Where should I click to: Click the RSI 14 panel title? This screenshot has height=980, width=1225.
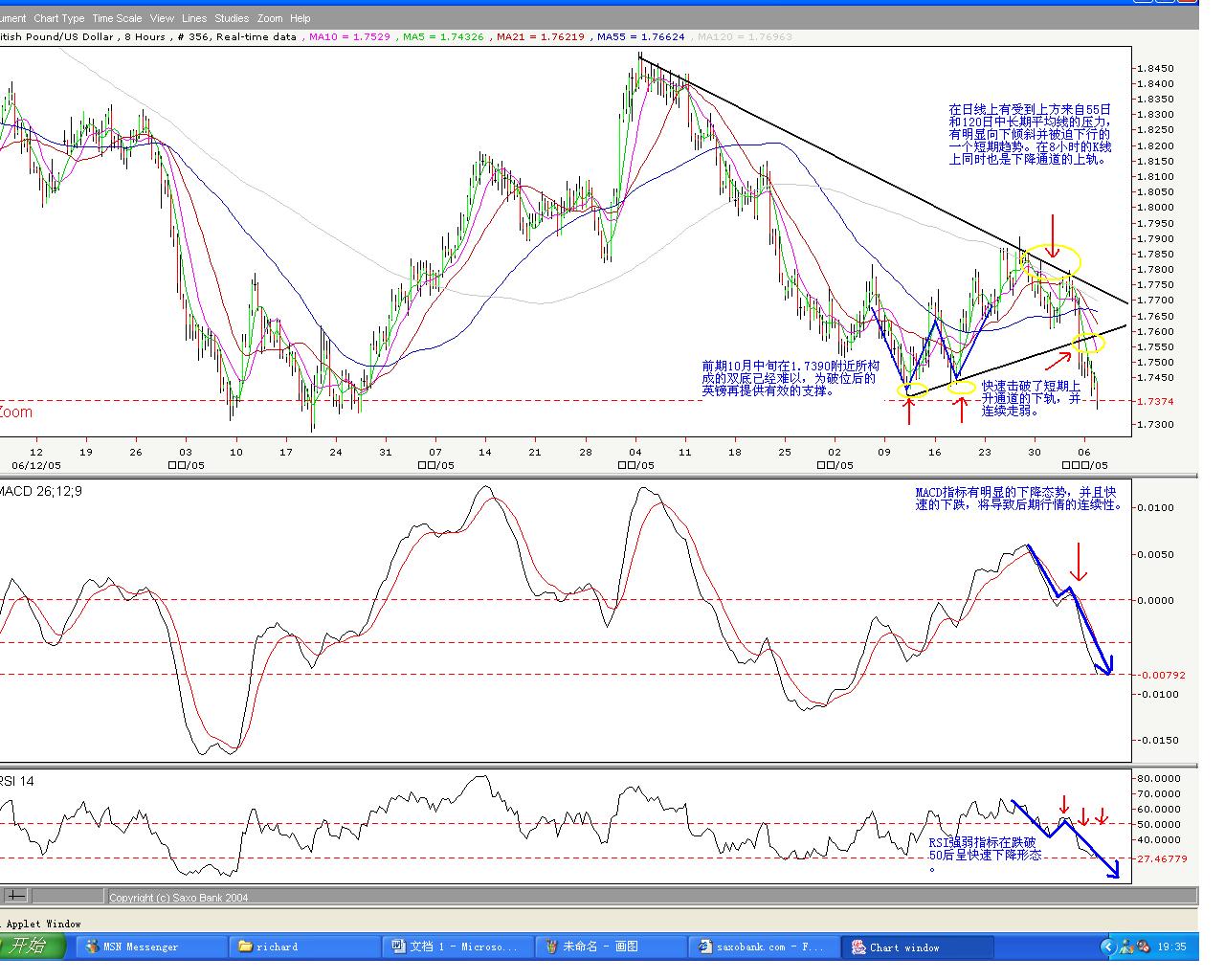(17, 781)
